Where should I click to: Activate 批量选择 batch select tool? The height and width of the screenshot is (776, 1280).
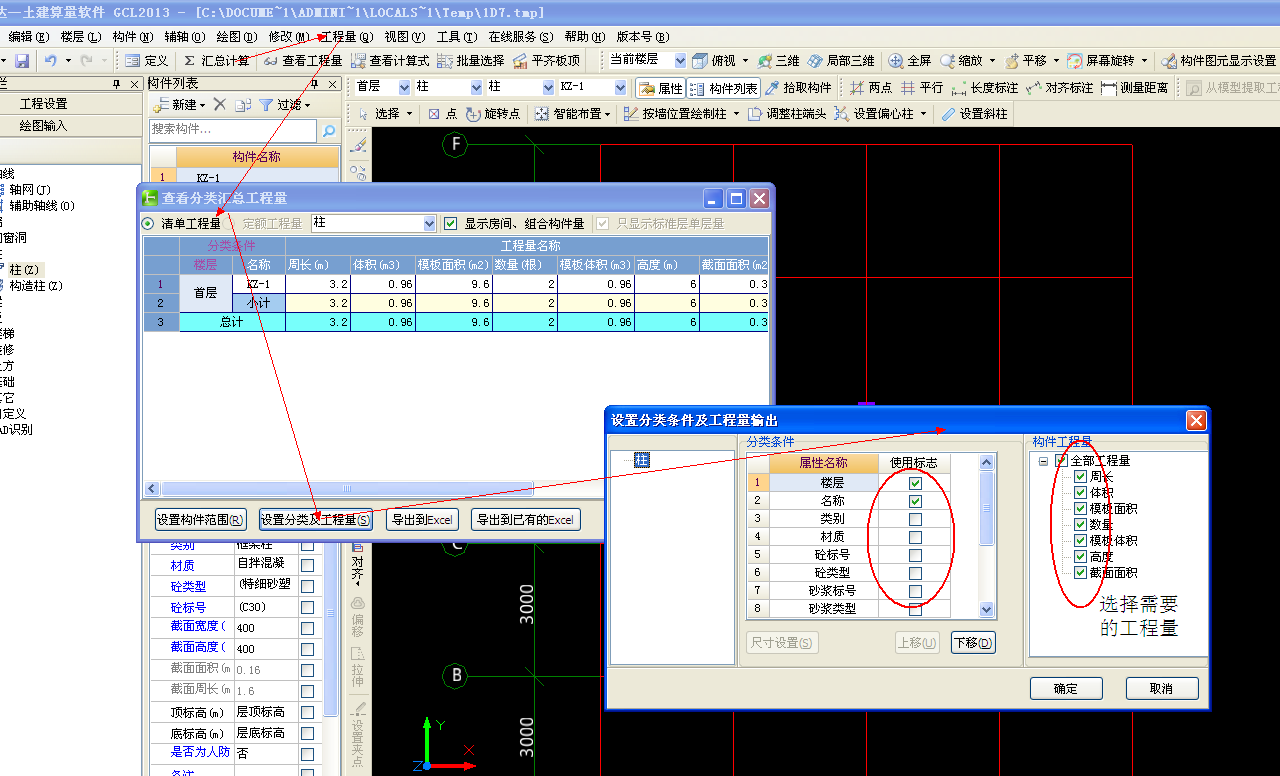pos(470,61)
